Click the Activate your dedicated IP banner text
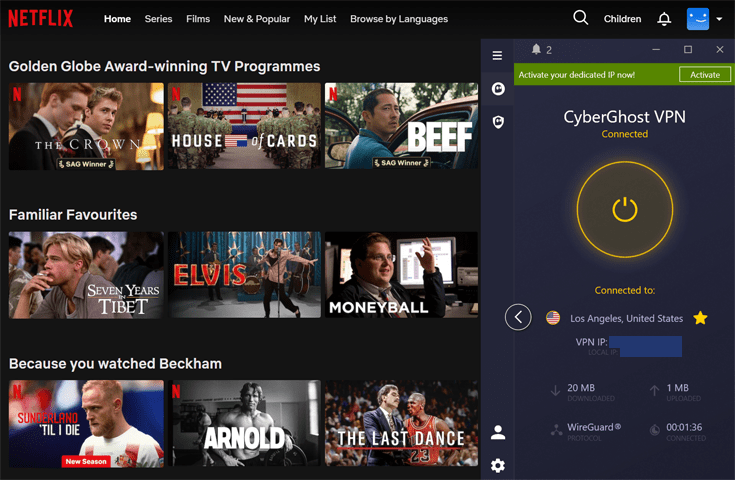The image size is (735, 480). [x=577, y=75]
